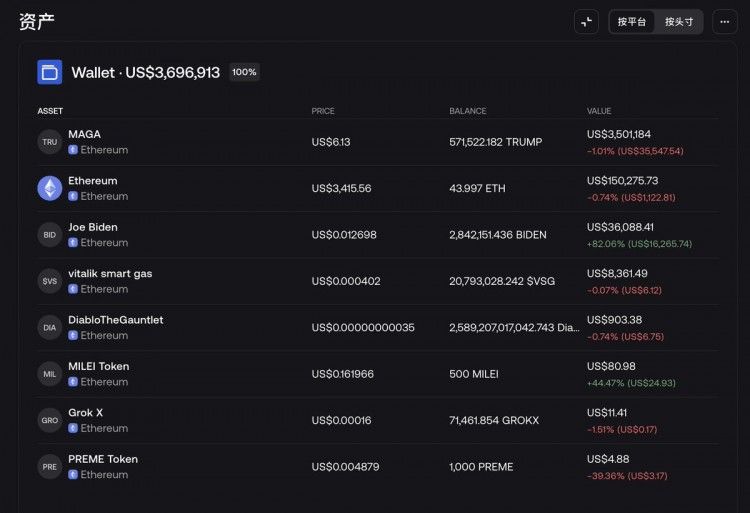Select the Grok X asset name
Screen dimensions: 750x513
click(85, 413)
